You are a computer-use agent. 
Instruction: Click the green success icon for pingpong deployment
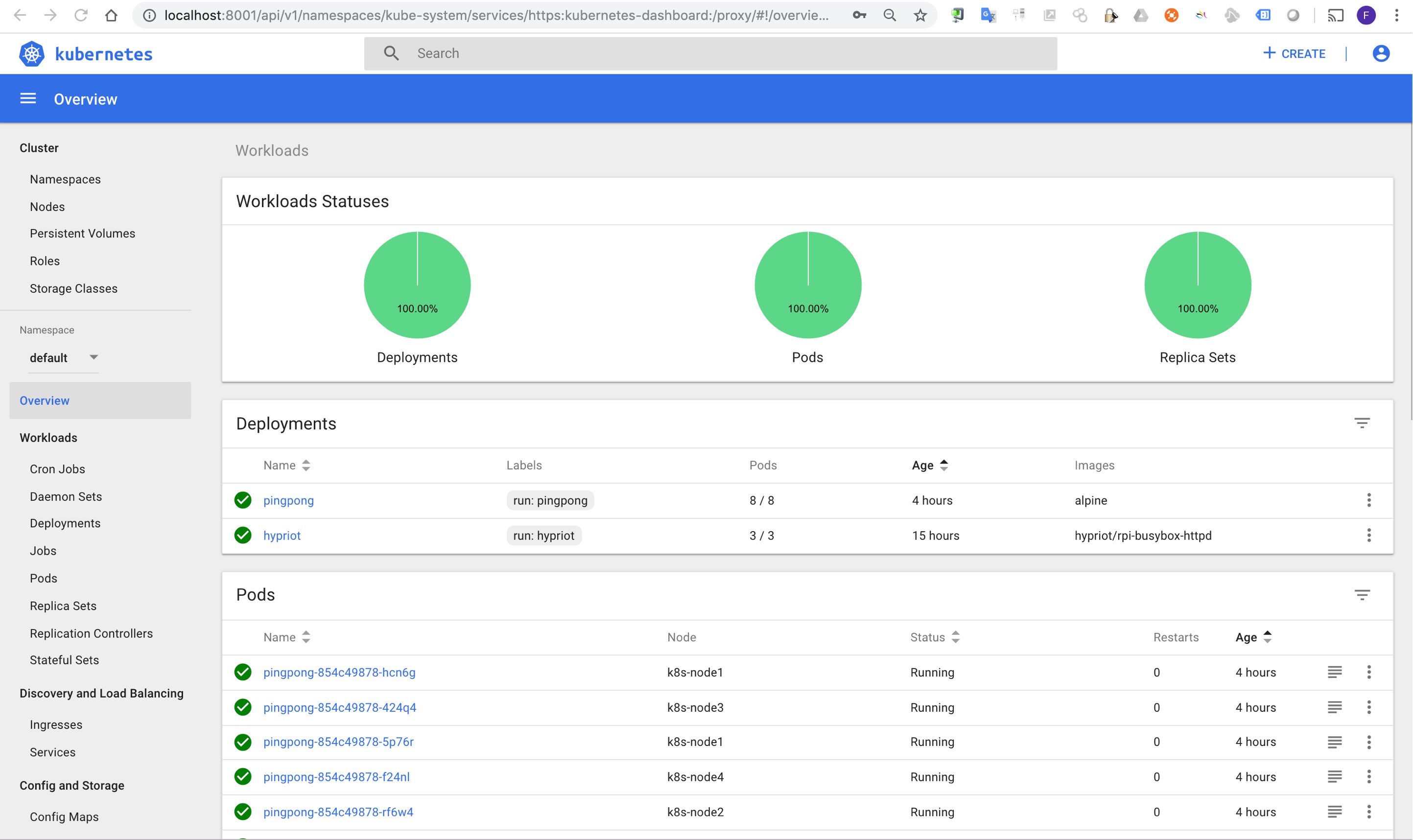point(243,499)
